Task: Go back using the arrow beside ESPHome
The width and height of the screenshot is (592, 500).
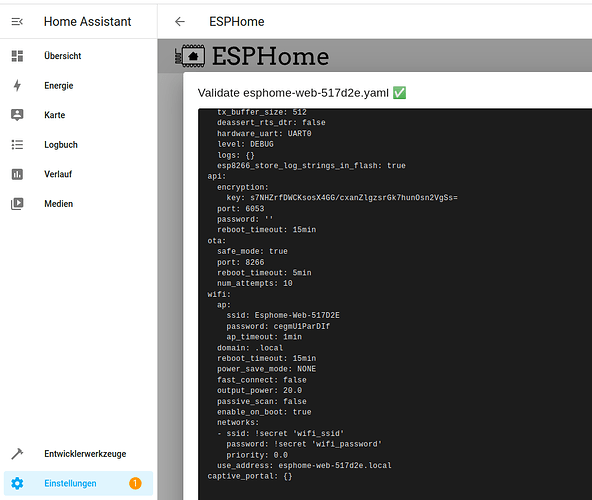Action: 180,22
